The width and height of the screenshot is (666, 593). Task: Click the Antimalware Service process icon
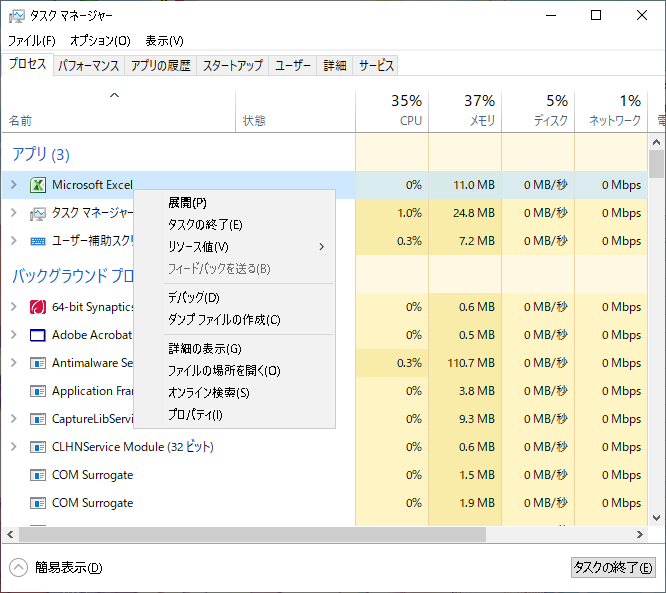(38, 363)
